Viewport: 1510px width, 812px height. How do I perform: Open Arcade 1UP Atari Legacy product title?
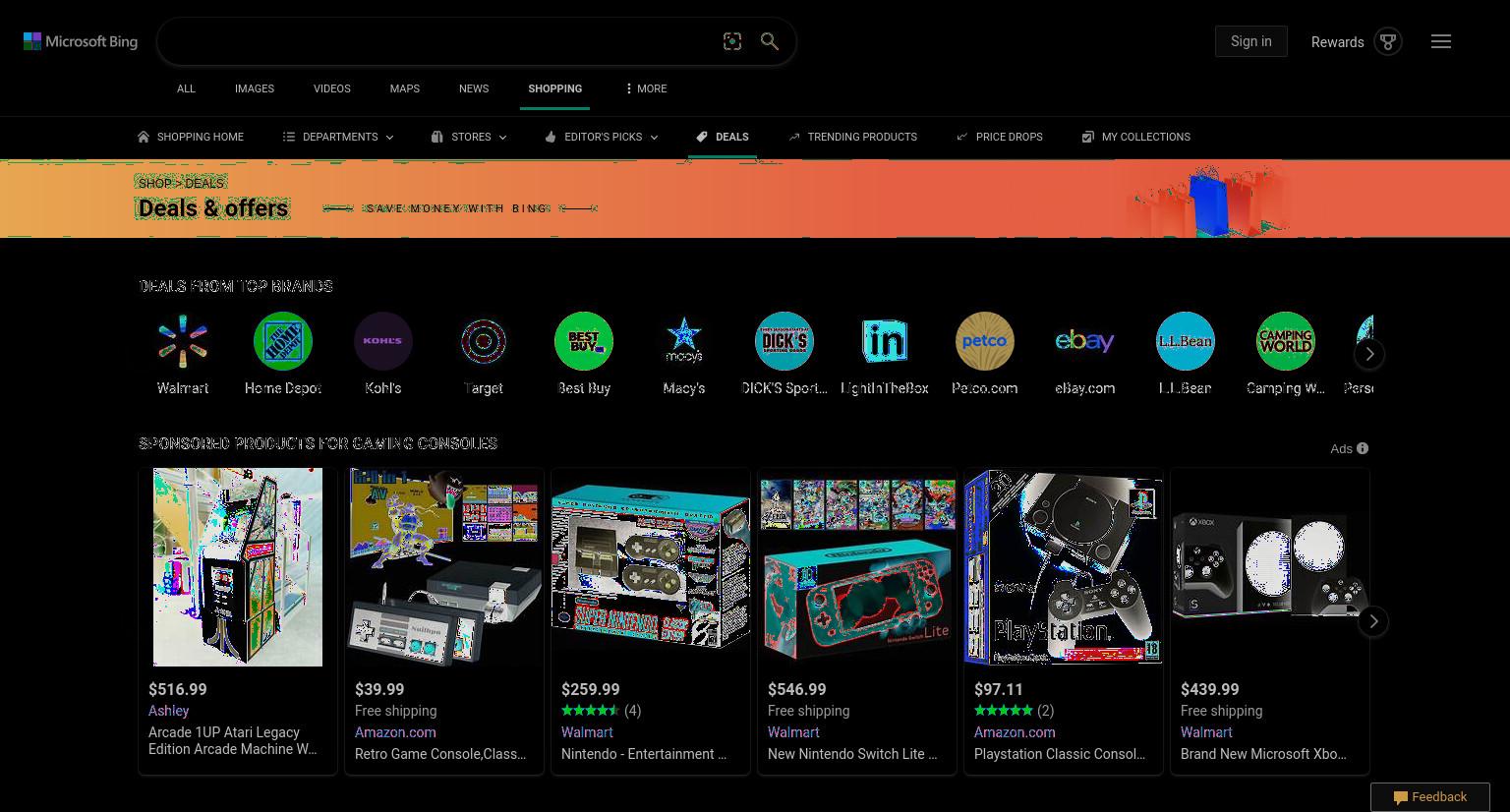pos(233,740)
